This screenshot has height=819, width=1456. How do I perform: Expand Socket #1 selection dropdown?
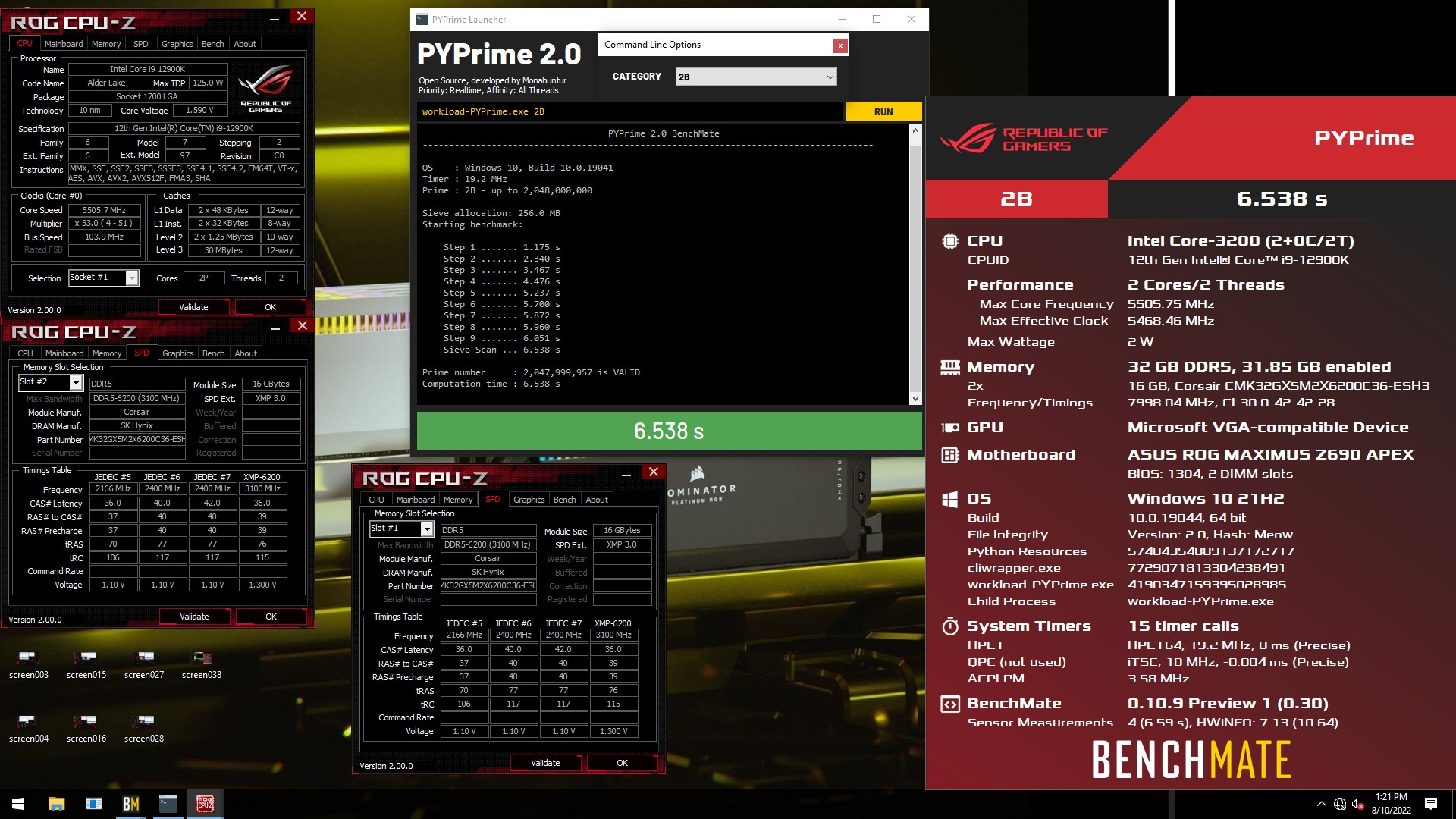pyautogui.click(x=132, y=278)
